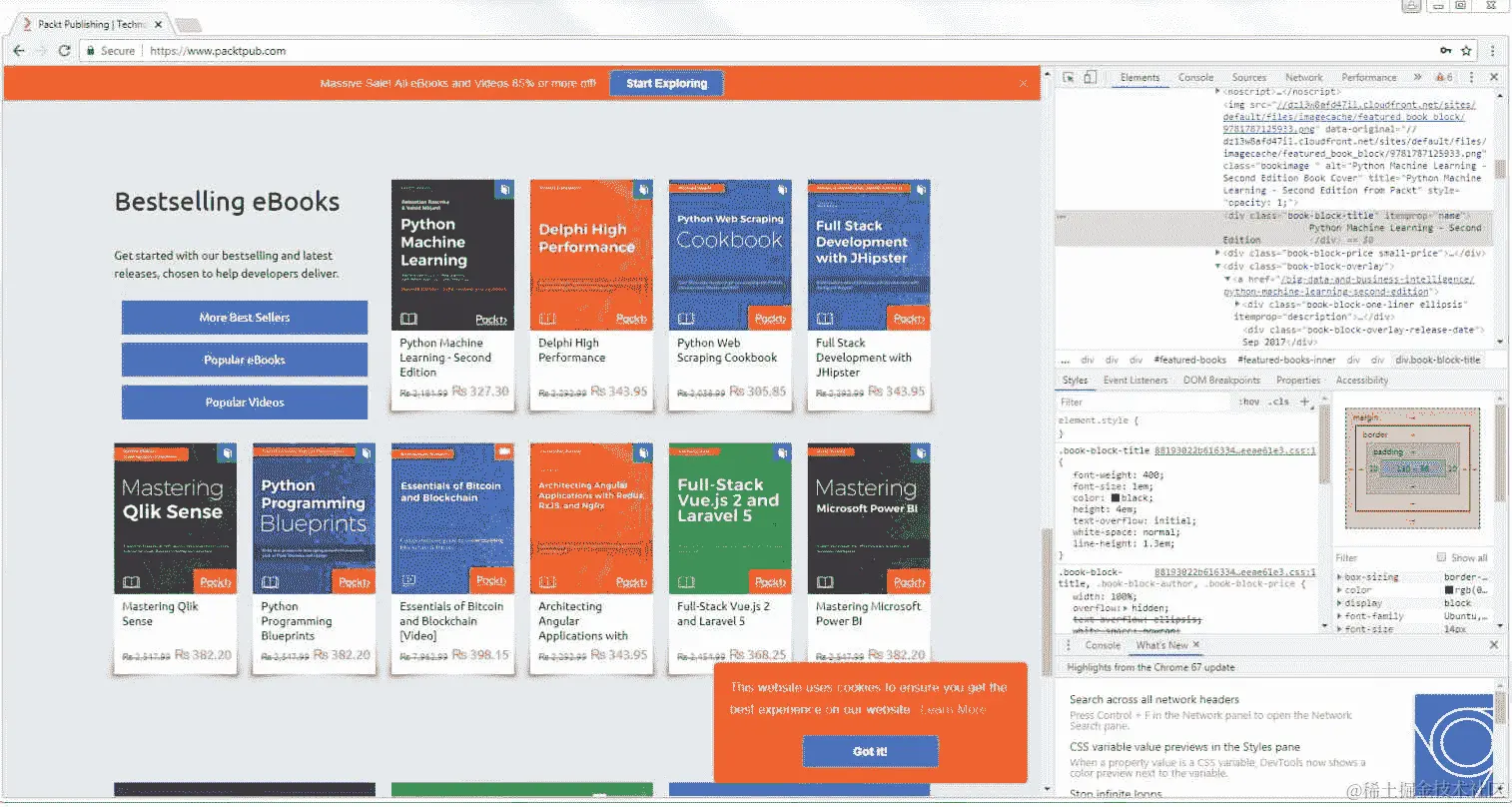Viewport: 1512px width, 807px height.
Task: Click the ebook icon on Full-Stack Vue.js cover
Action: point(783,452)
